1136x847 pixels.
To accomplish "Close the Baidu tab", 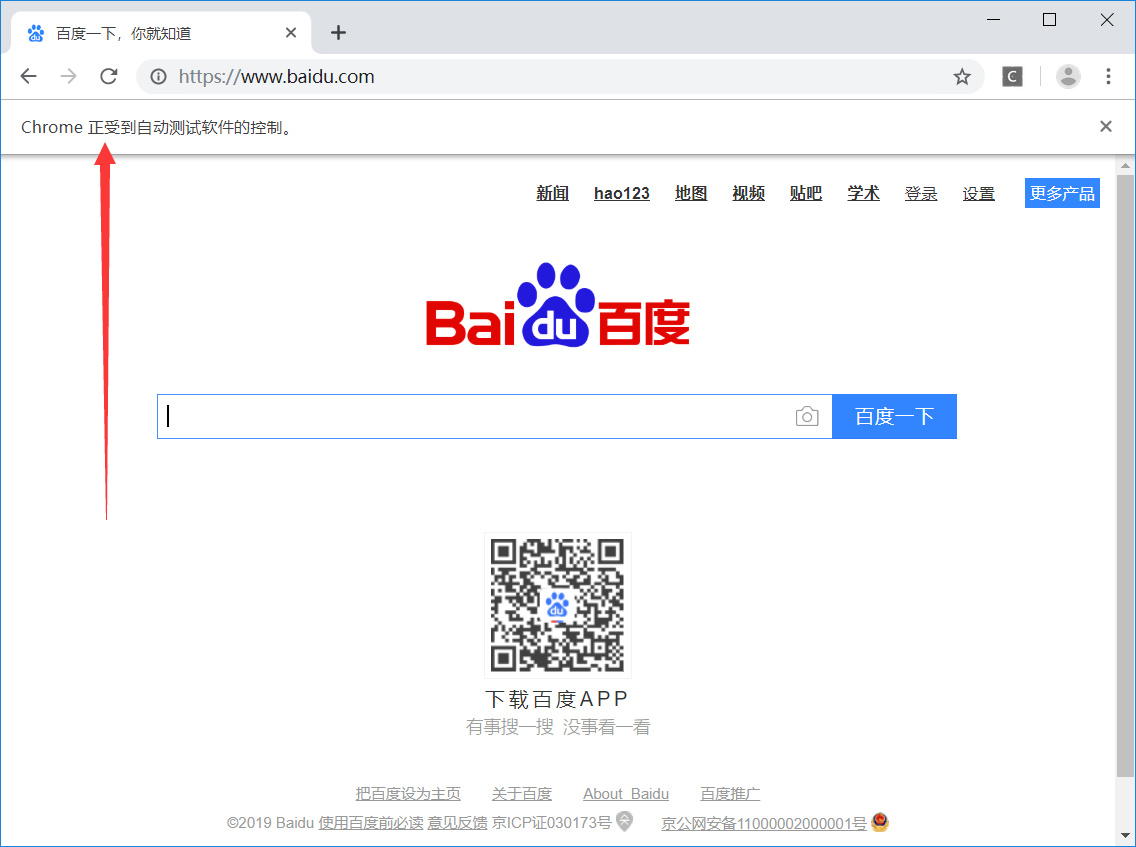I will (x=291, y=33).
